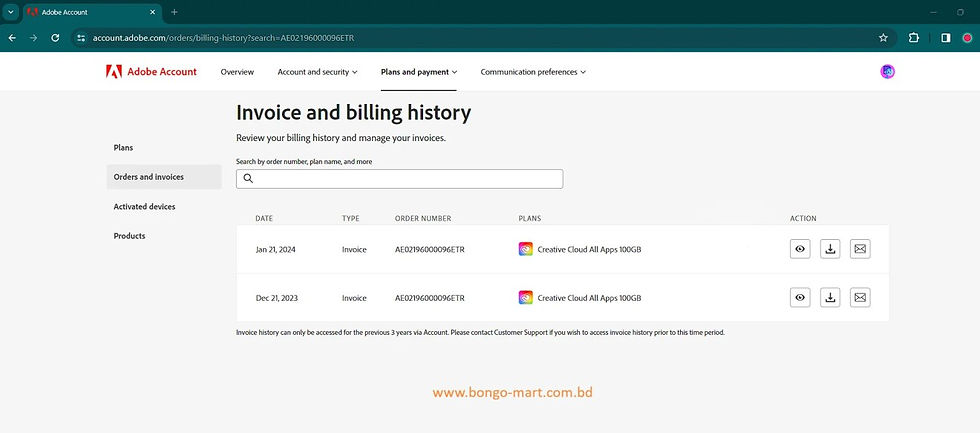The width and height of the screenshot is (980, 433).
Task: Click the search magnifier icon
Action: pos(248,179)
